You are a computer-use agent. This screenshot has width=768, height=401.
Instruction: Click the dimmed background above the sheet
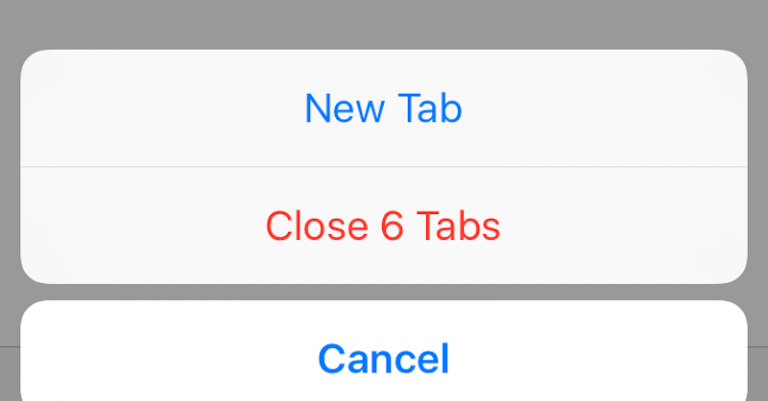[384, 24]
